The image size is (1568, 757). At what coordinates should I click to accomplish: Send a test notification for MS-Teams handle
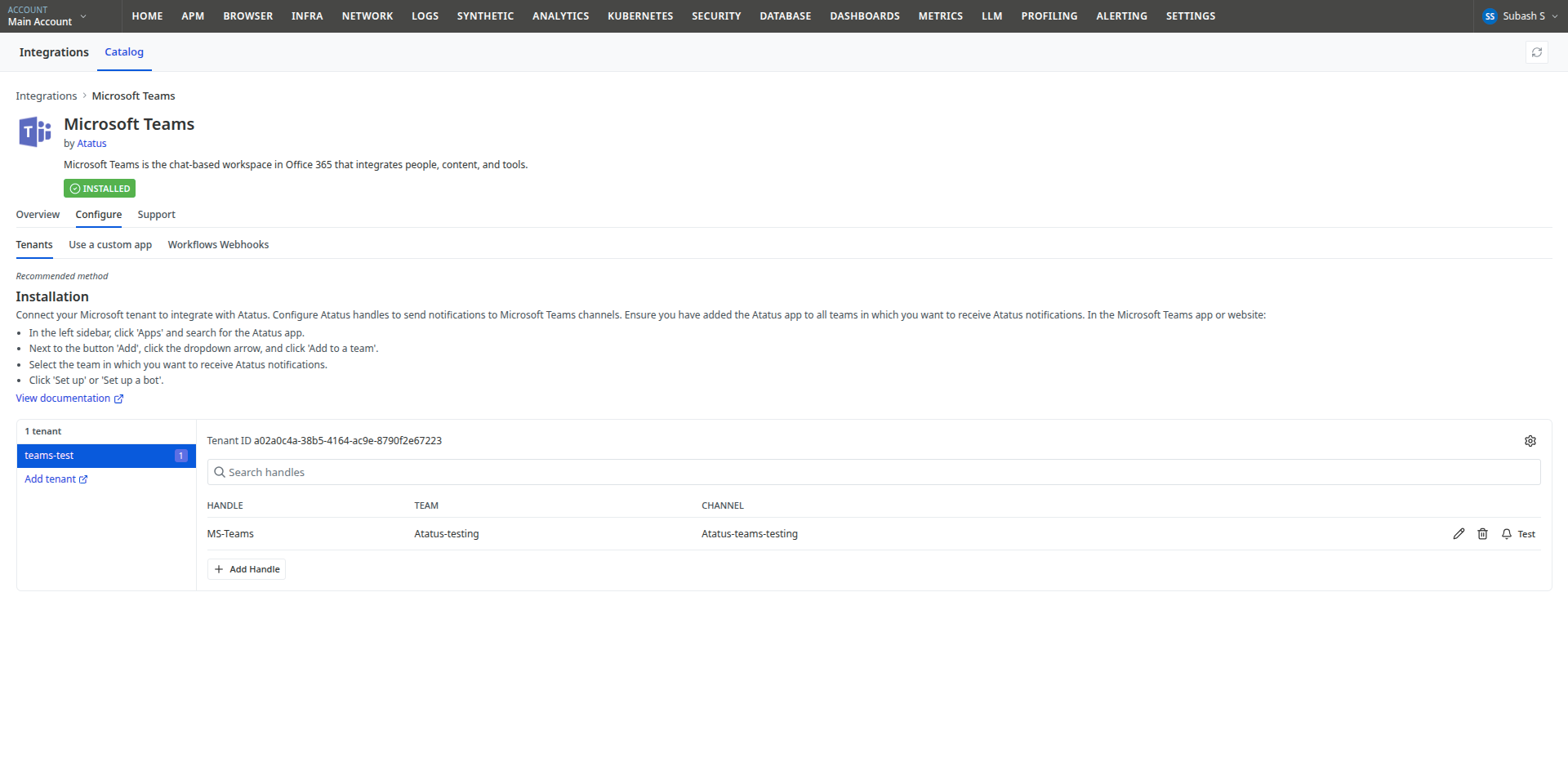pos(1518,534)
